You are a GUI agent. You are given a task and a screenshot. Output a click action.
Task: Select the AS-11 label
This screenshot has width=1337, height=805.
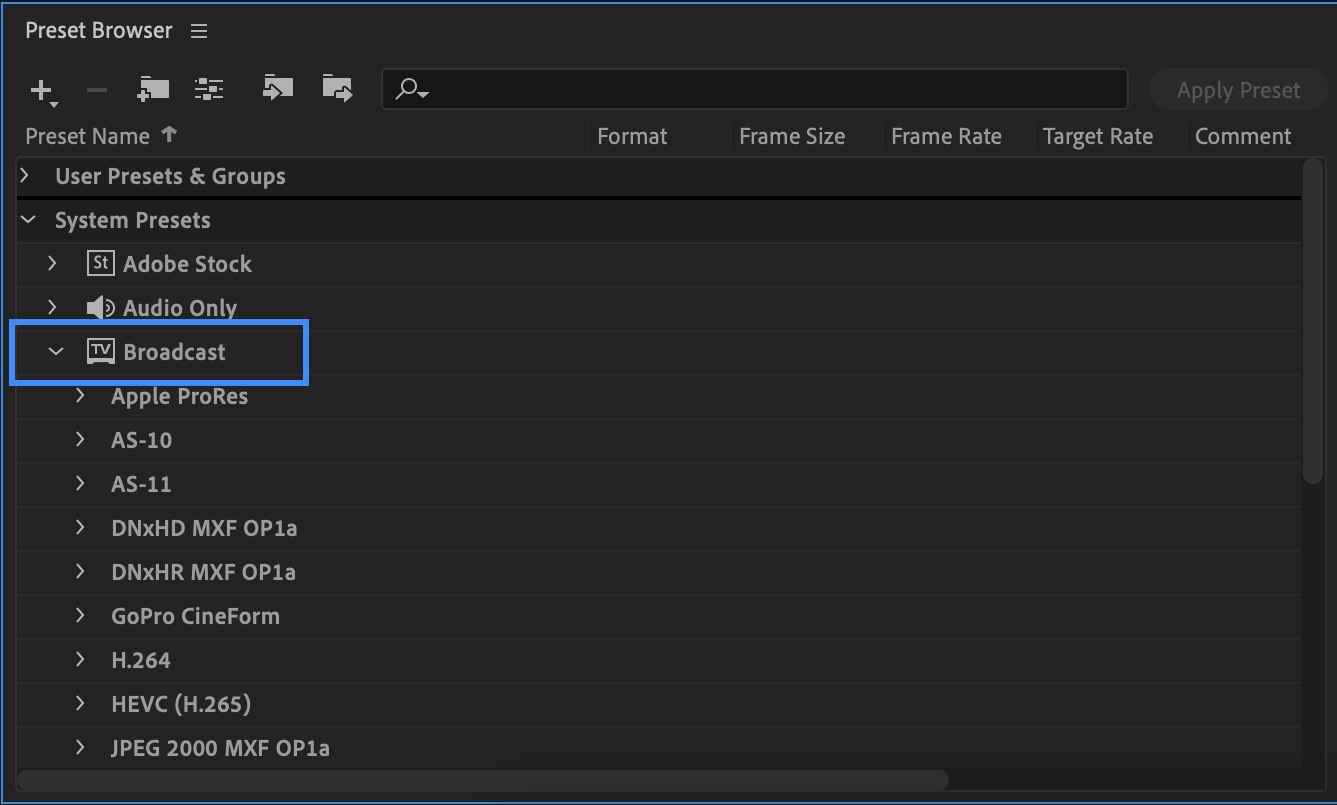[x=142, y=484]
